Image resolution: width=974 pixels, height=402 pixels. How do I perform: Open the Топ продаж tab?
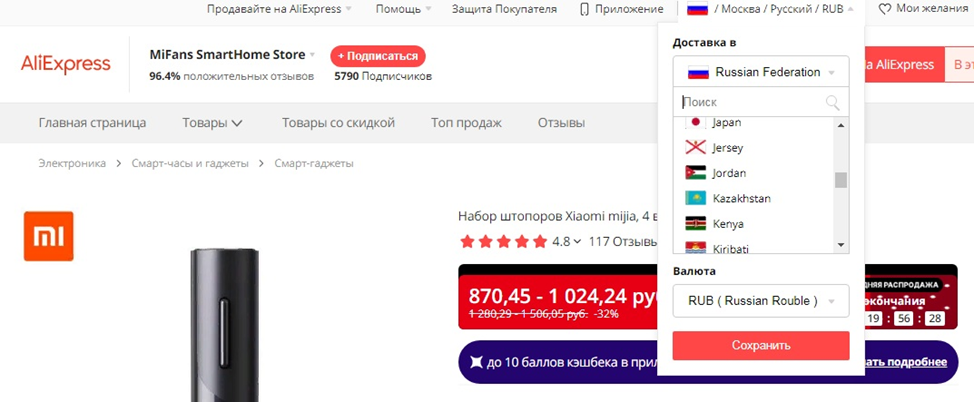coord(466,123)
